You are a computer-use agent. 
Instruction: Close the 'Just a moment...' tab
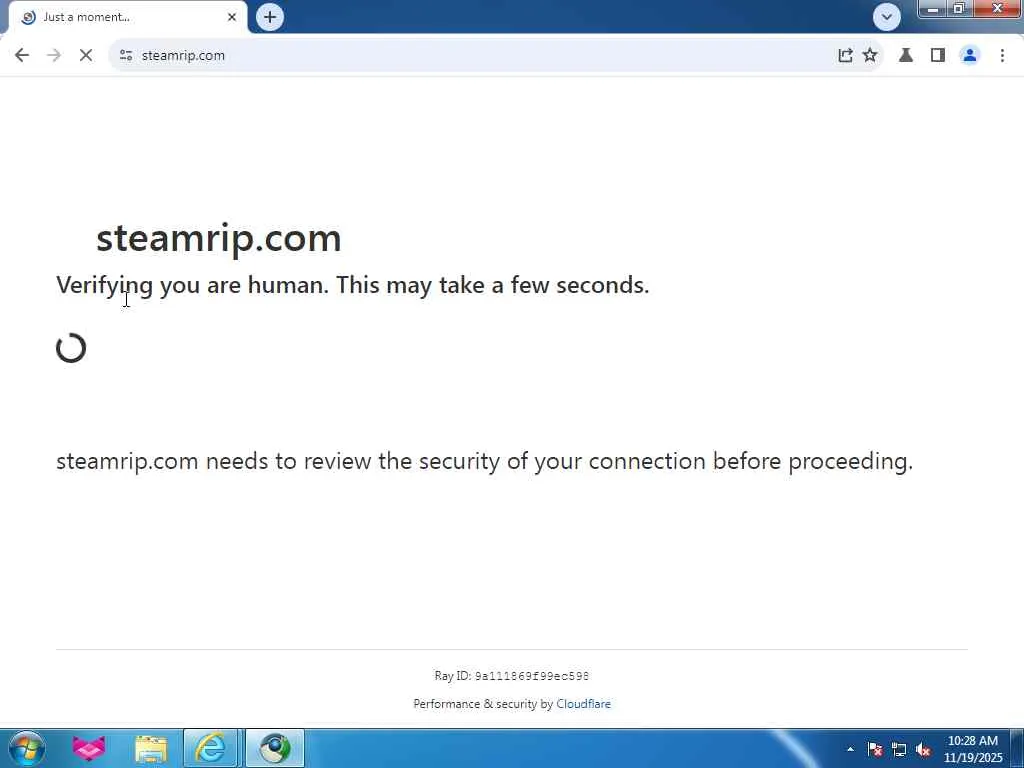[x=232, y=17]
